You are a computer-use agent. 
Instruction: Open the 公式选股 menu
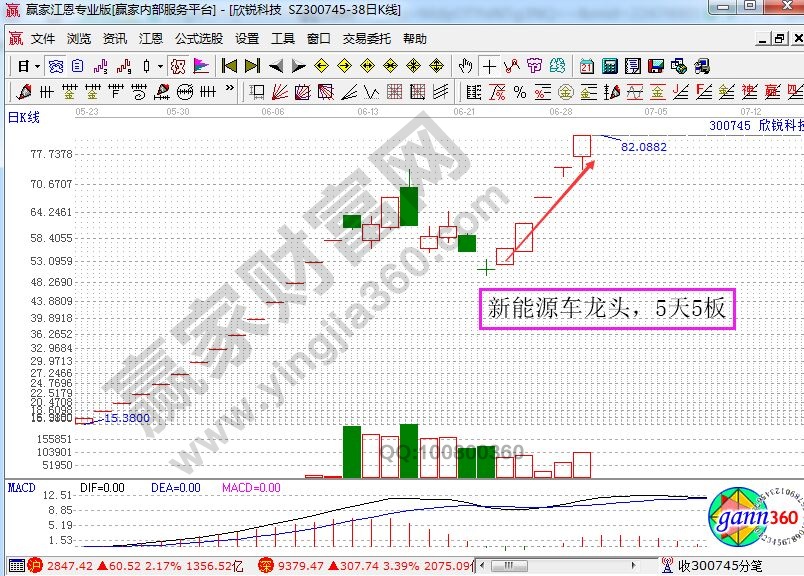(198, 39)
